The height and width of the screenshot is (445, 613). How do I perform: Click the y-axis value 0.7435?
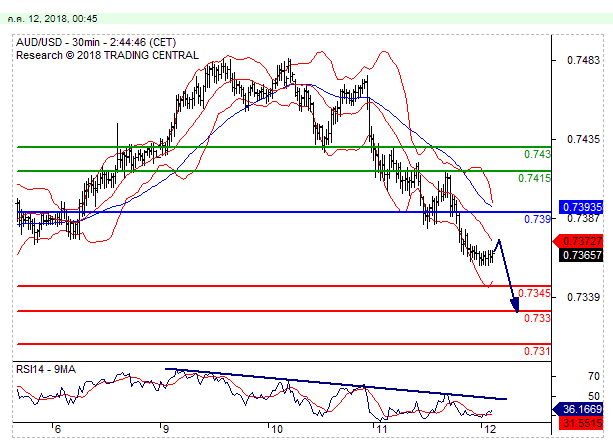pos(583,139)
